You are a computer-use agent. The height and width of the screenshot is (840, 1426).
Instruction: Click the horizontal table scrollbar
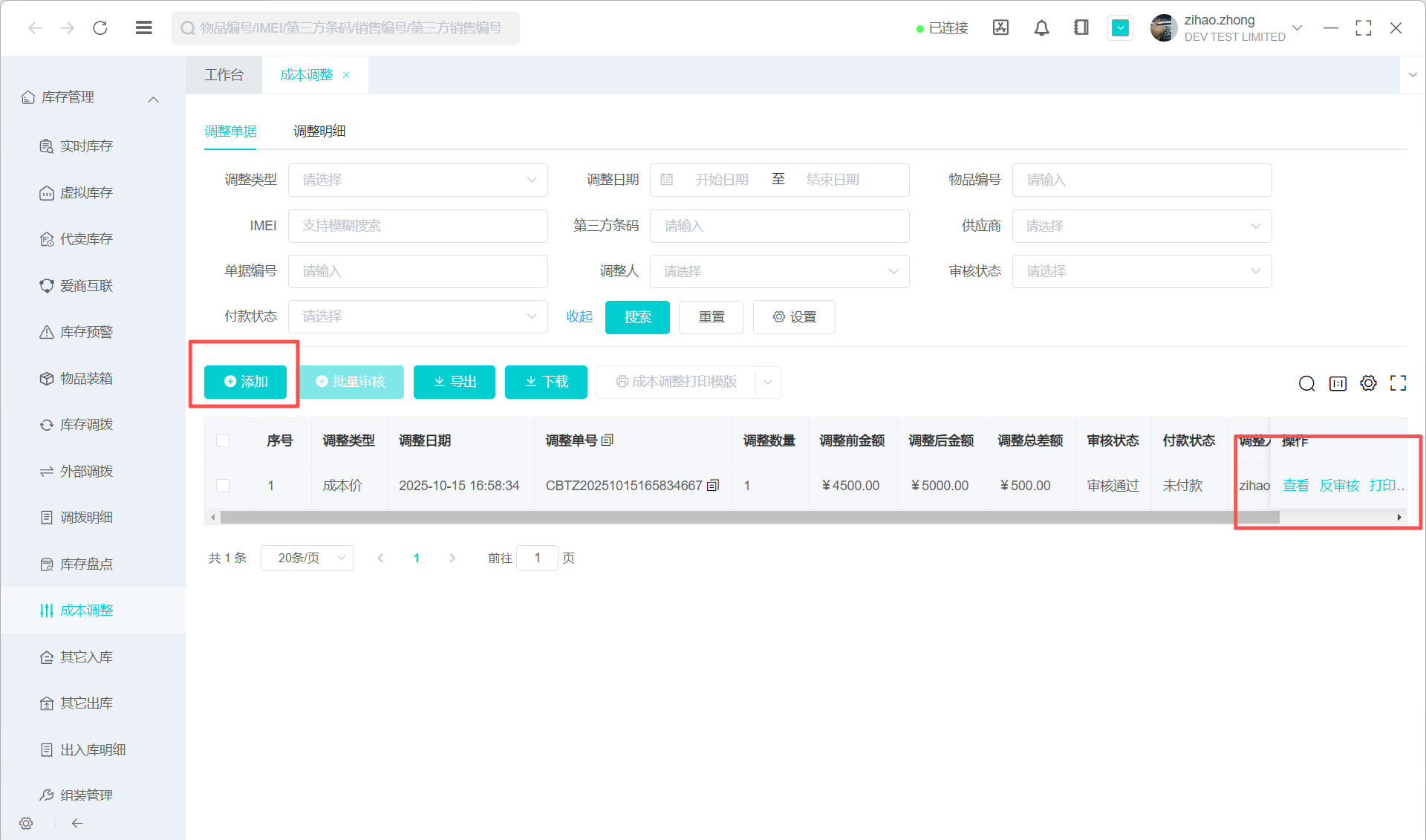click(743, 517)
